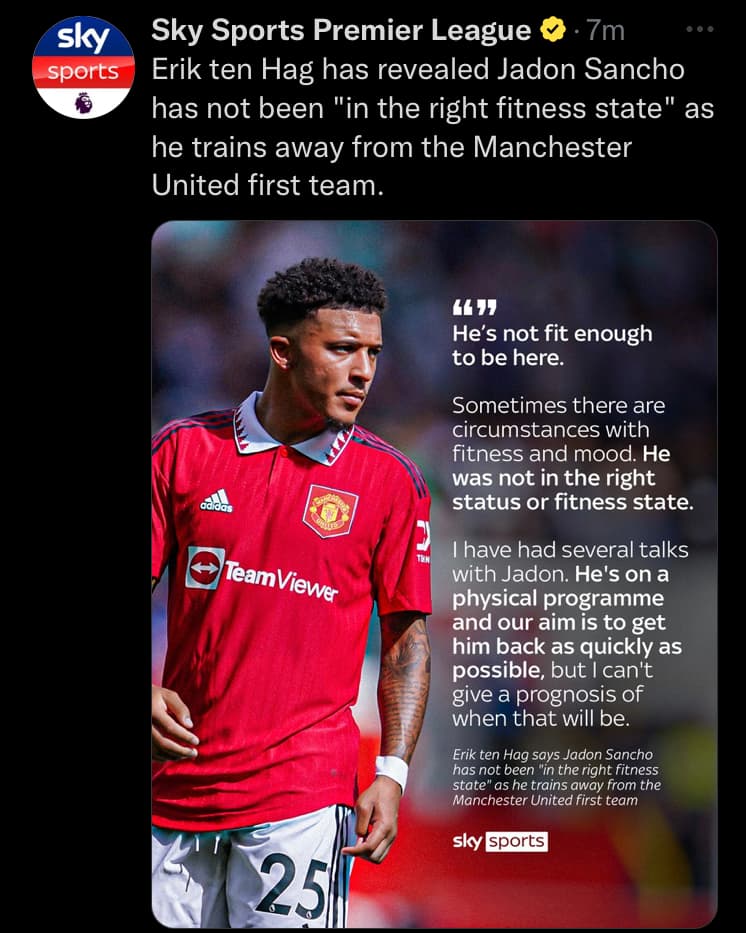
Task: Click the quotation marks icon in the graphic
Action: [x=474, y=307]
